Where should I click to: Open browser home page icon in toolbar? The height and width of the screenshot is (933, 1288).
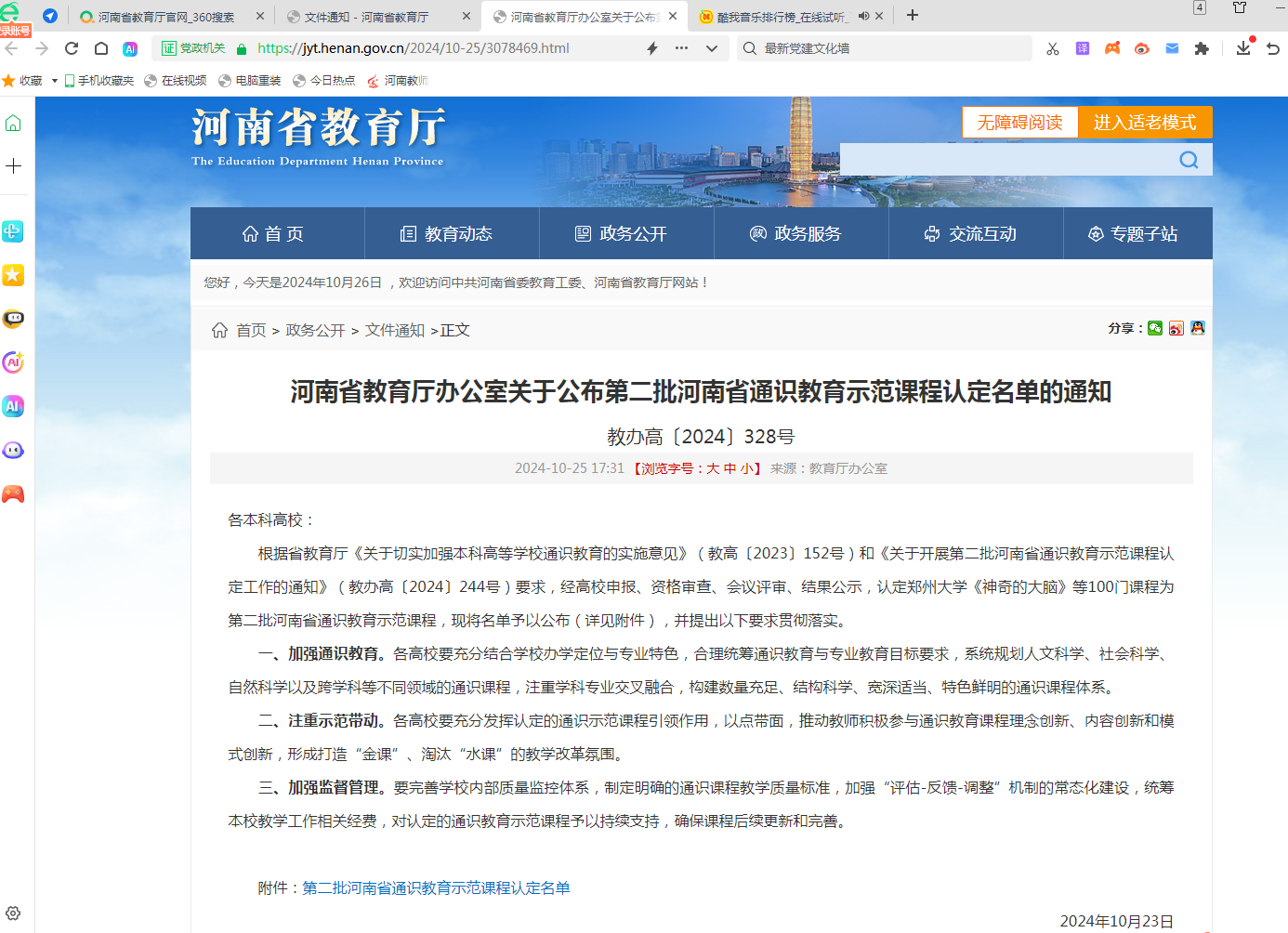[101, 48]
